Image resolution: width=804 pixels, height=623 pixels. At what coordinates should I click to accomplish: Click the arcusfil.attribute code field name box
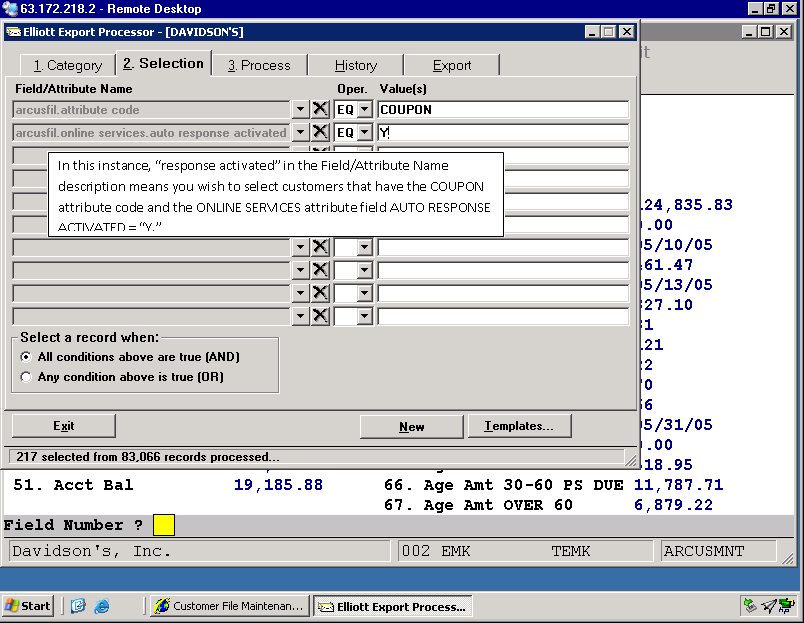tap(151, 109)
